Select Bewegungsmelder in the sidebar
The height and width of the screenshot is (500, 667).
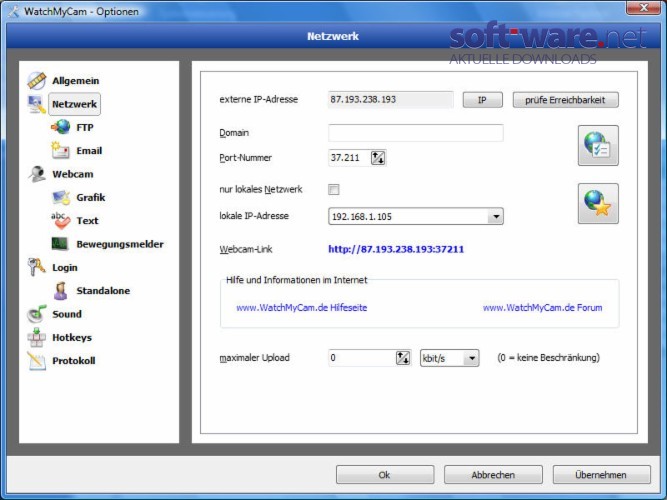point(120,244)
